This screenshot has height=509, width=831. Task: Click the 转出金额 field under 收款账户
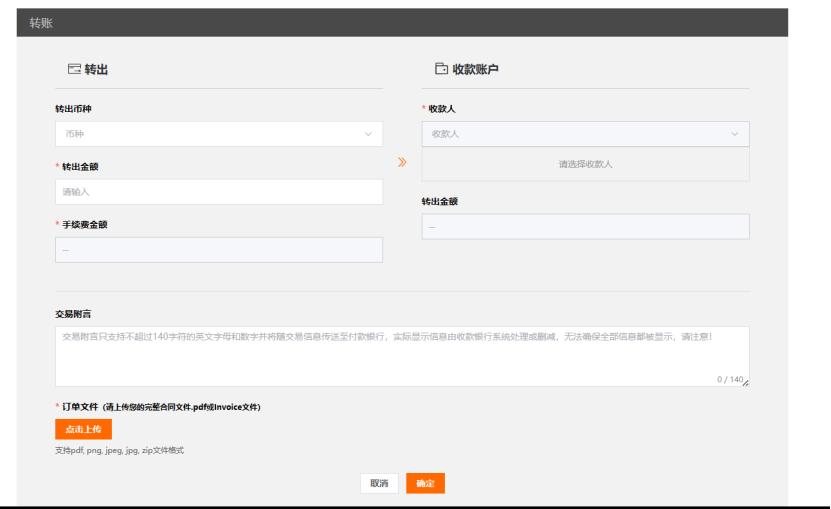585,227
